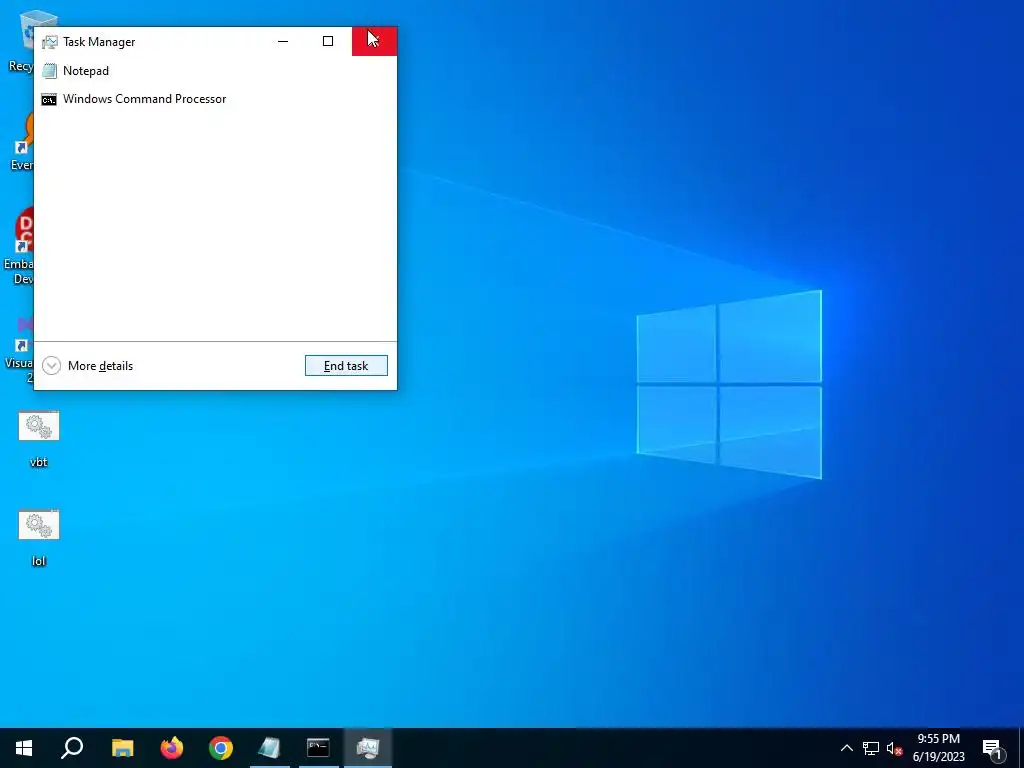Open File Explorer from the taskbar
The image size is (1024, 768).
coord(122,748)
